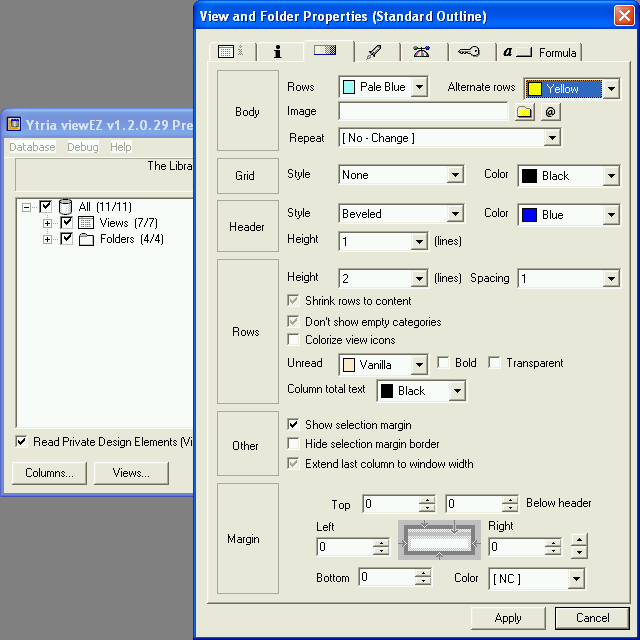Open the Debug menu
The width and height of the screenshot is (640, 640).
pos(83,147)
